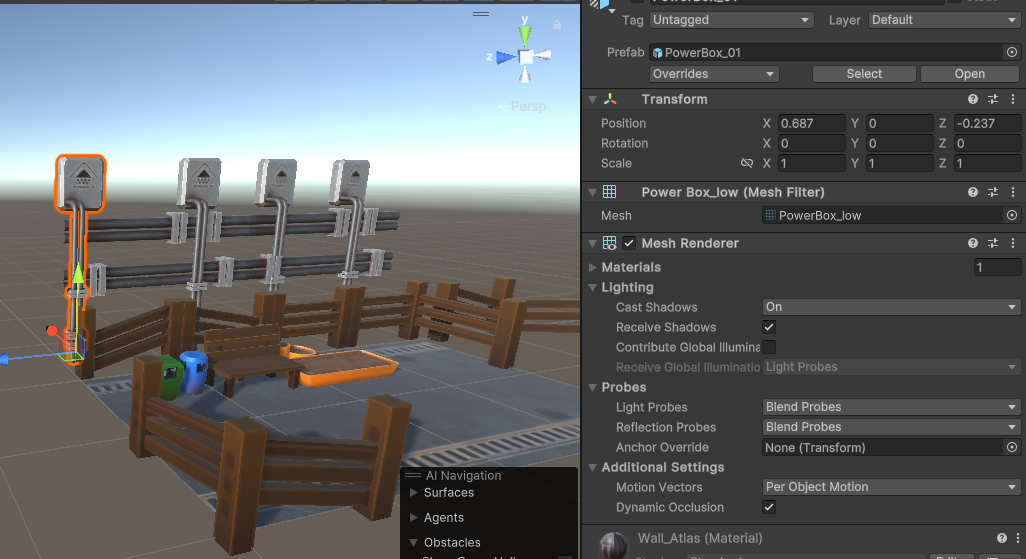
Task: Click the prefab Select button
Action: (864, 74)
